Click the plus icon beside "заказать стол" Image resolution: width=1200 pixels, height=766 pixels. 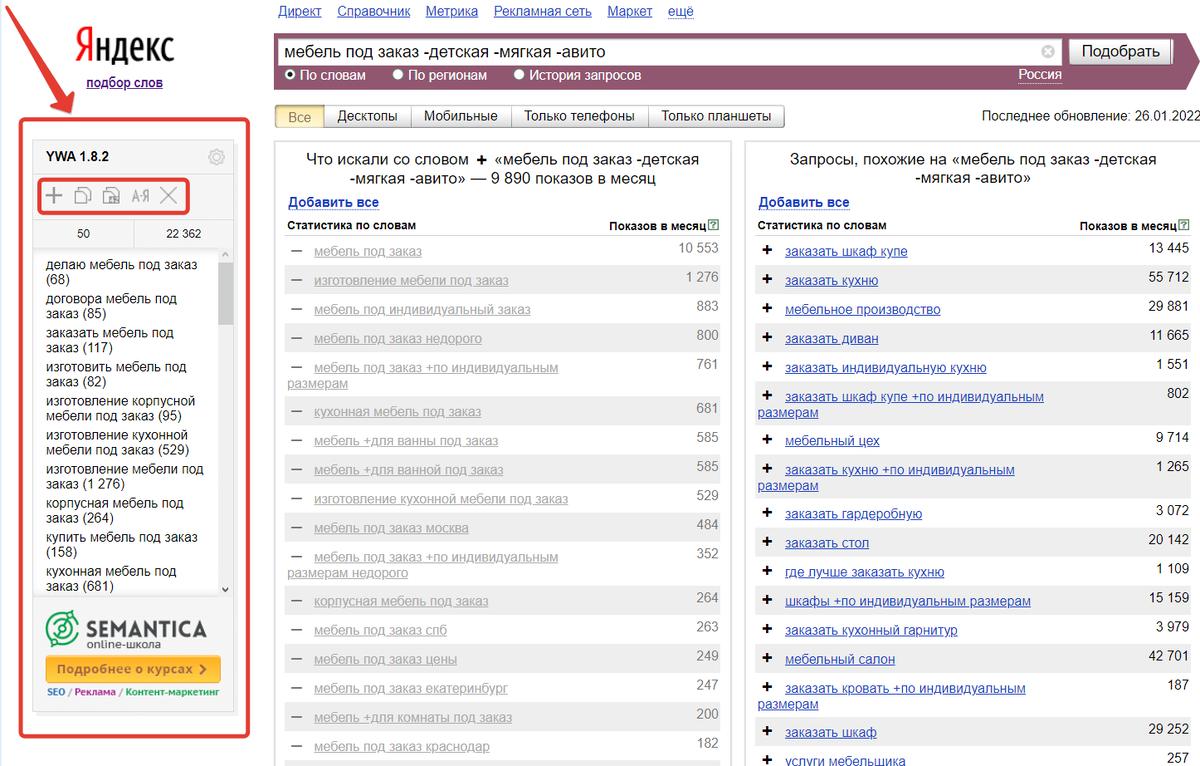pos(767,542)
